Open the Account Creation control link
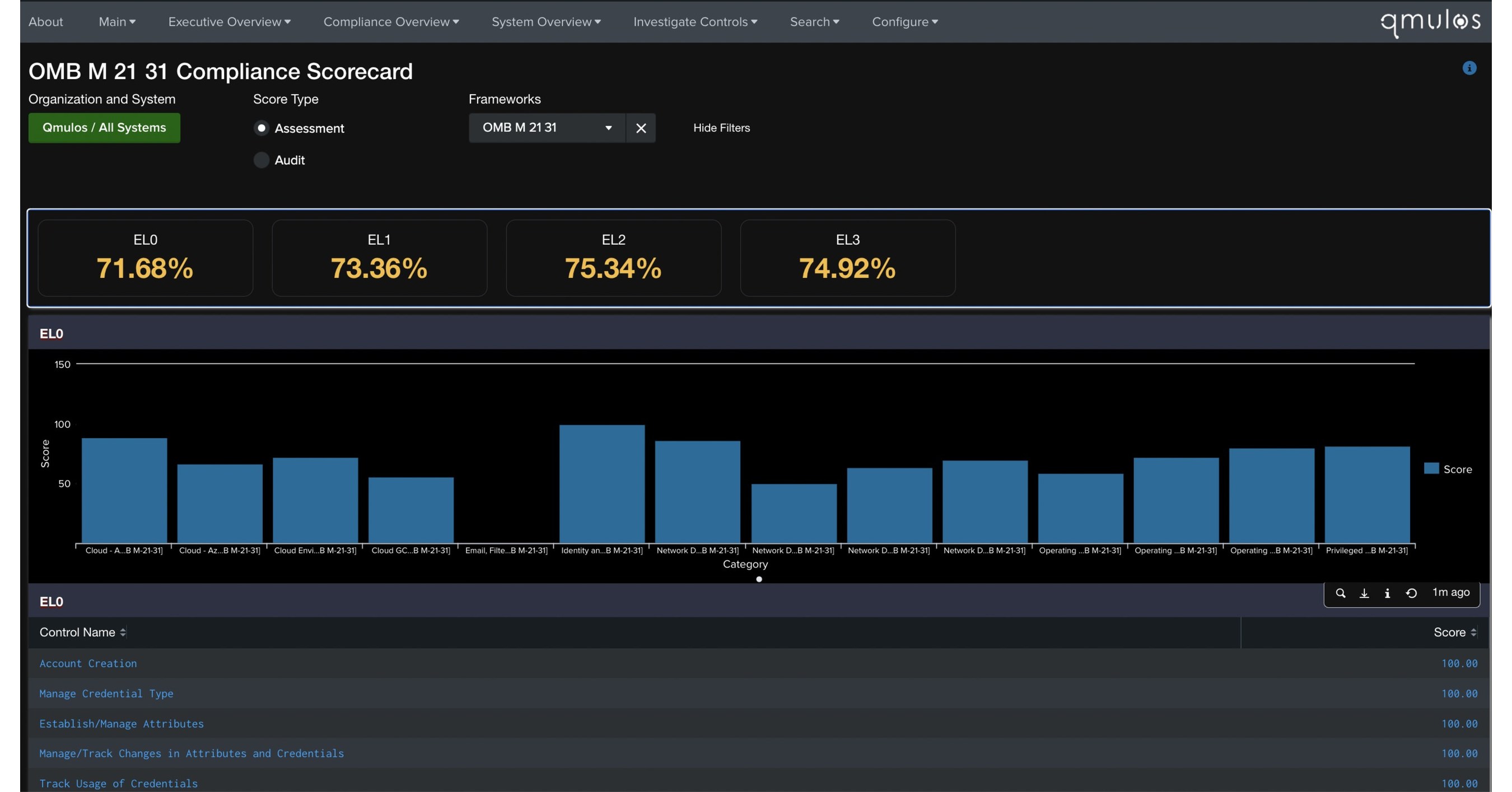This screenshot has height=792, width=1512. coord(88,663)
